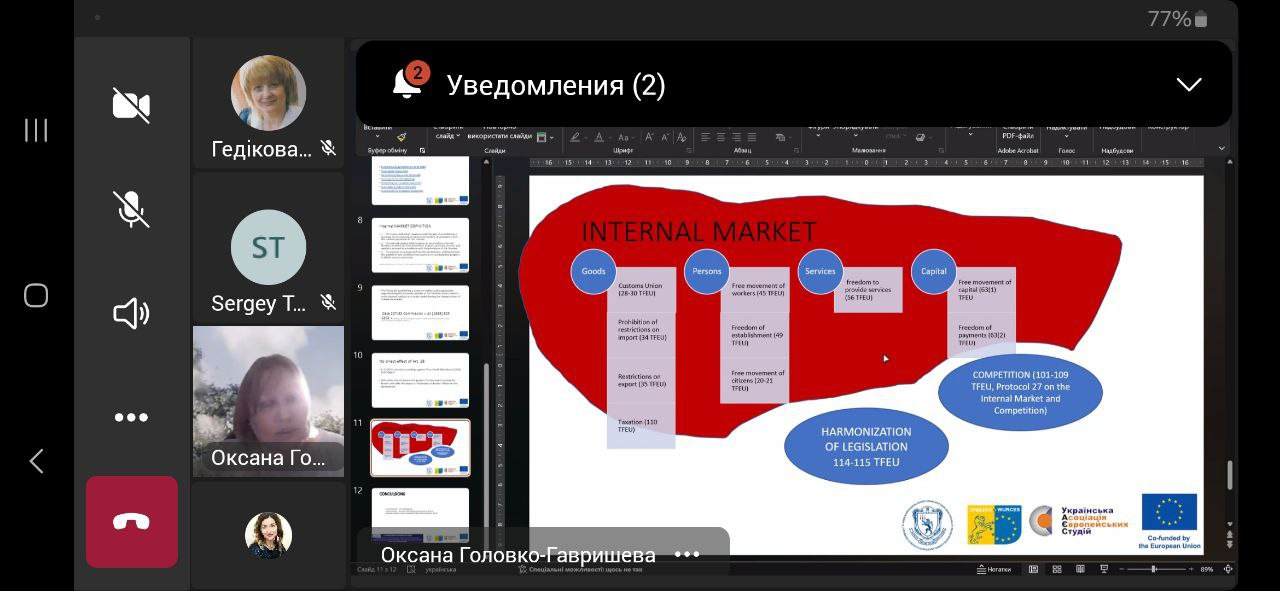Open slide 10 thumbnail in PowerPoint
The image size is (1280, 591).
click(x=420, y=380)
